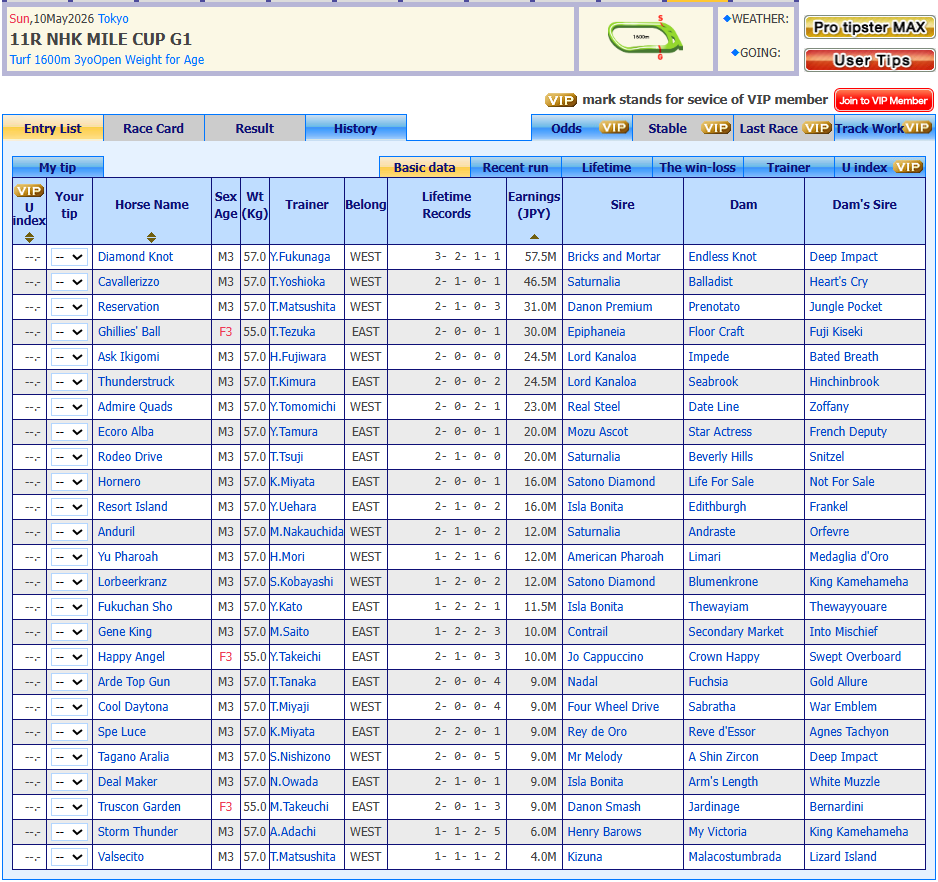Open Rodeo Drive horse link
Viewport: 938px width, 882px height.
click(x=130, y=457)
